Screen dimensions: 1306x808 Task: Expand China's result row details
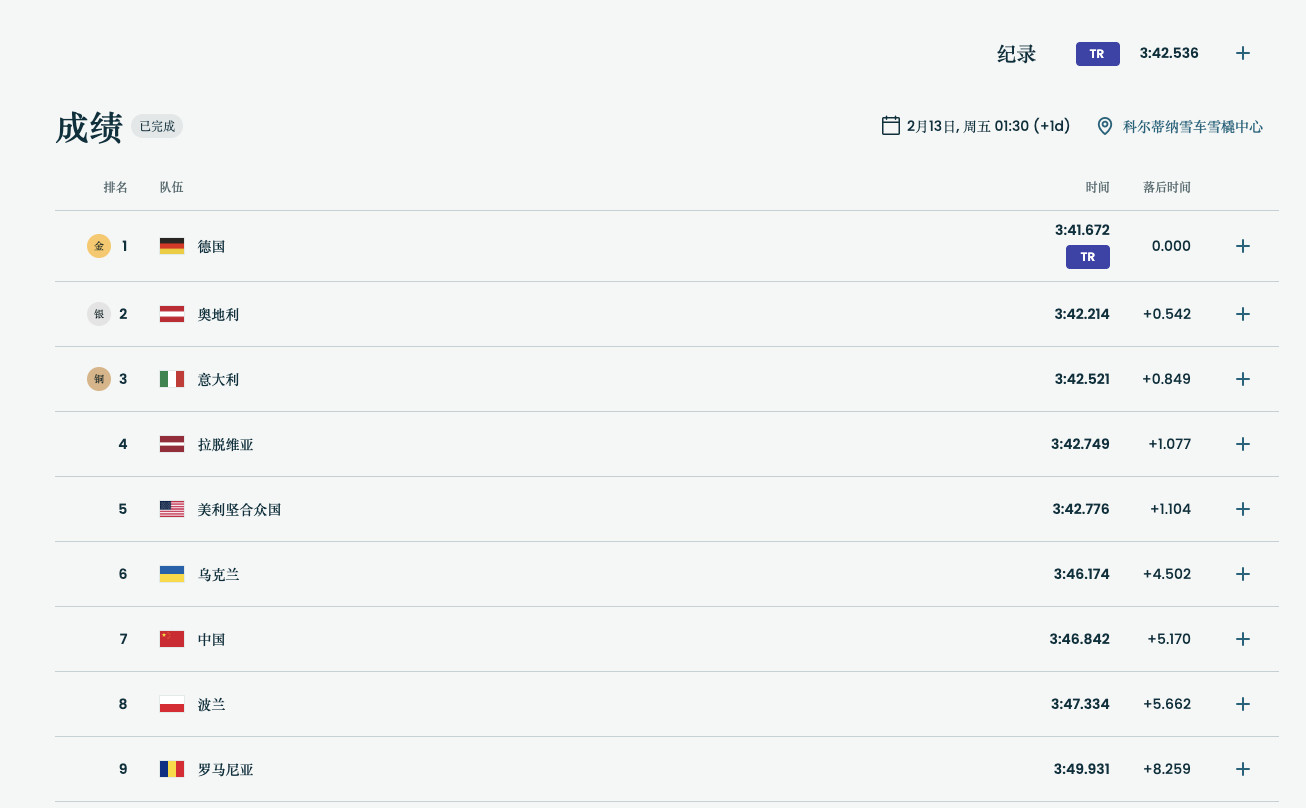[1242, 639]
